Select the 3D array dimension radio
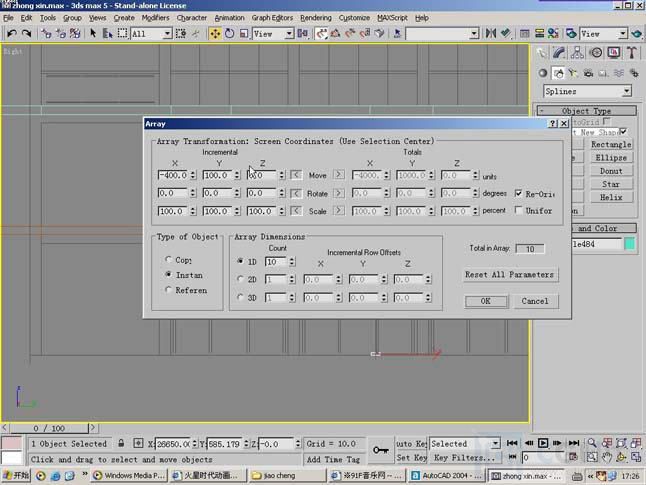 [240, 297]
